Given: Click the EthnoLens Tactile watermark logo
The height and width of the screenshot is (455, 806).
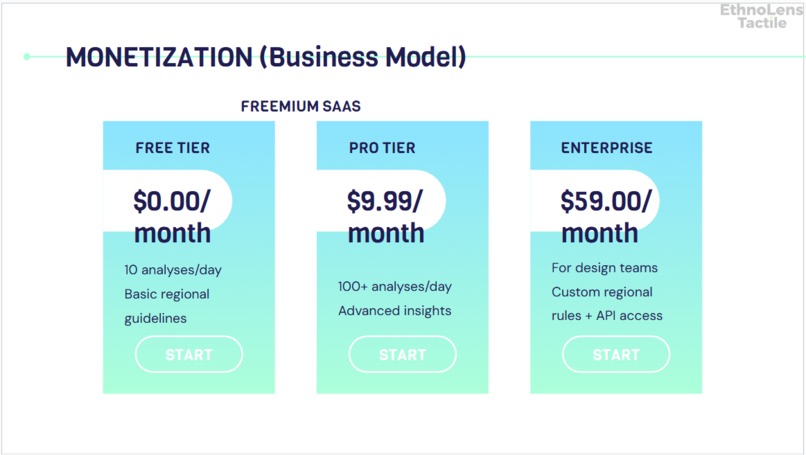Looking at the screenshot, I should pos(762,16).
